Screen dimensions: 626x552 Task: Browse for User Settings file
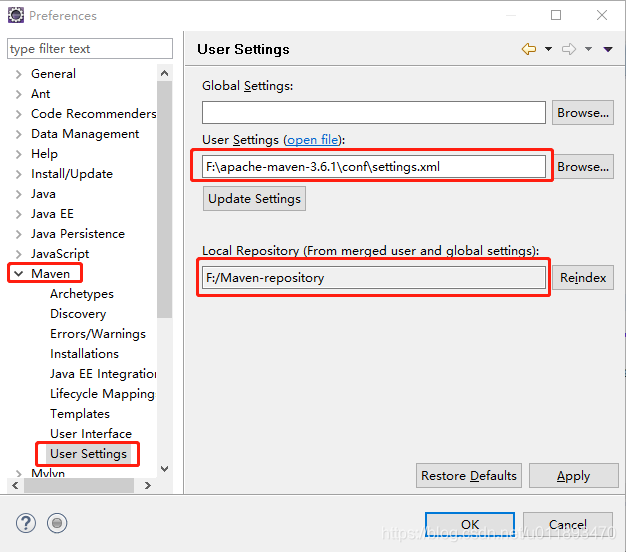[x=583, y=167]
